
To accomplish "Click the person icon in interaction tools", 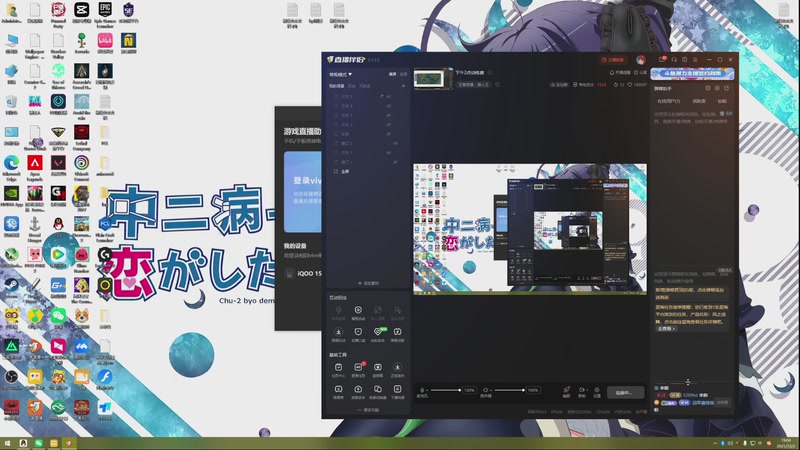I will click(x=397, y=310).
